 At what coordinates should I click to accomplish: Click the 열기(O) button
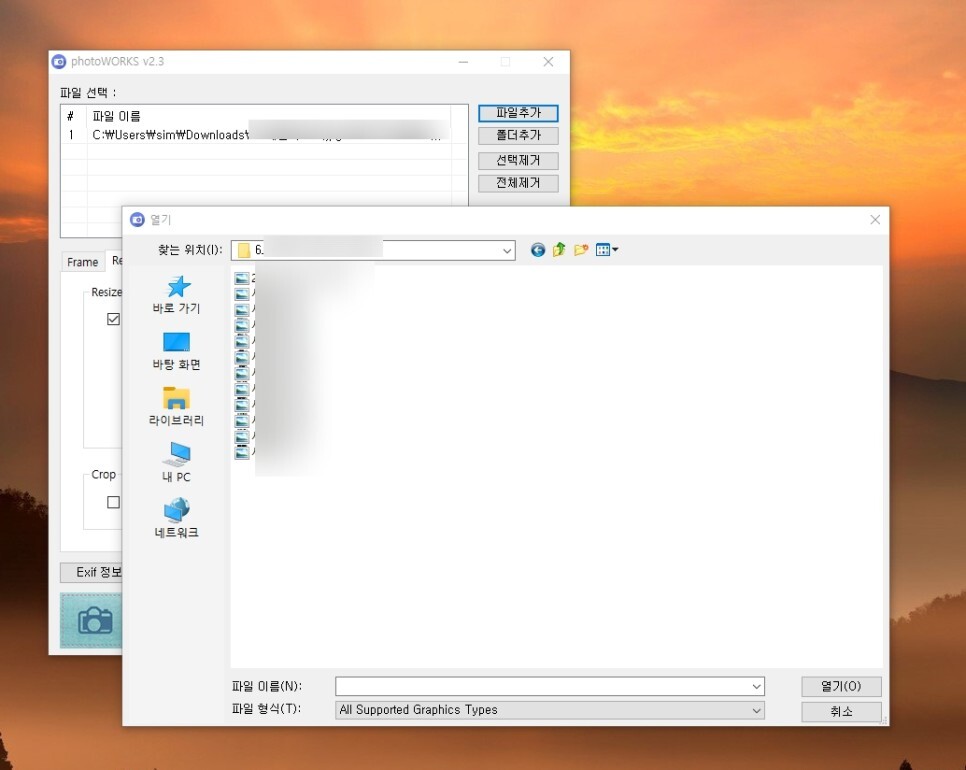[x=841, y=686]
